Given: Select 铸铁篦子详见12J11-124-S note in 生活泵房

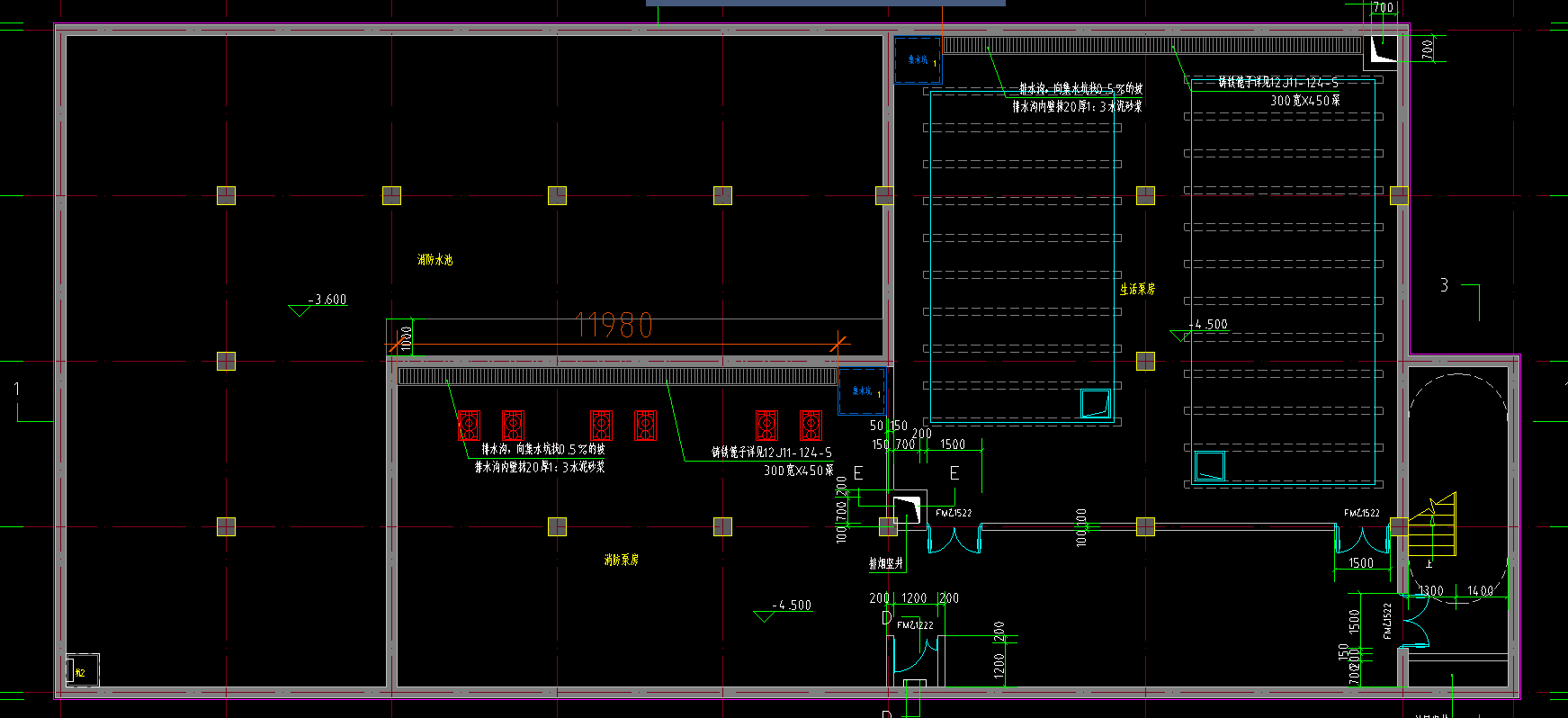Looking at the screenshot, I should [x=1278, y=83].
